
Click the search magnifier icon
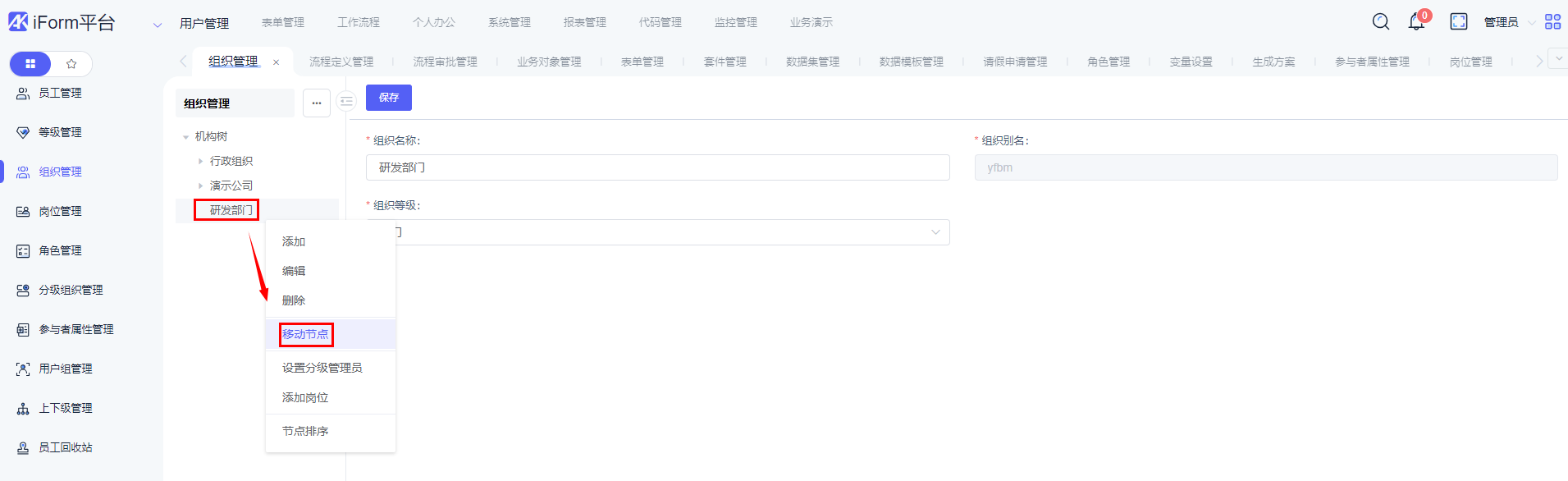point(1381,22)
